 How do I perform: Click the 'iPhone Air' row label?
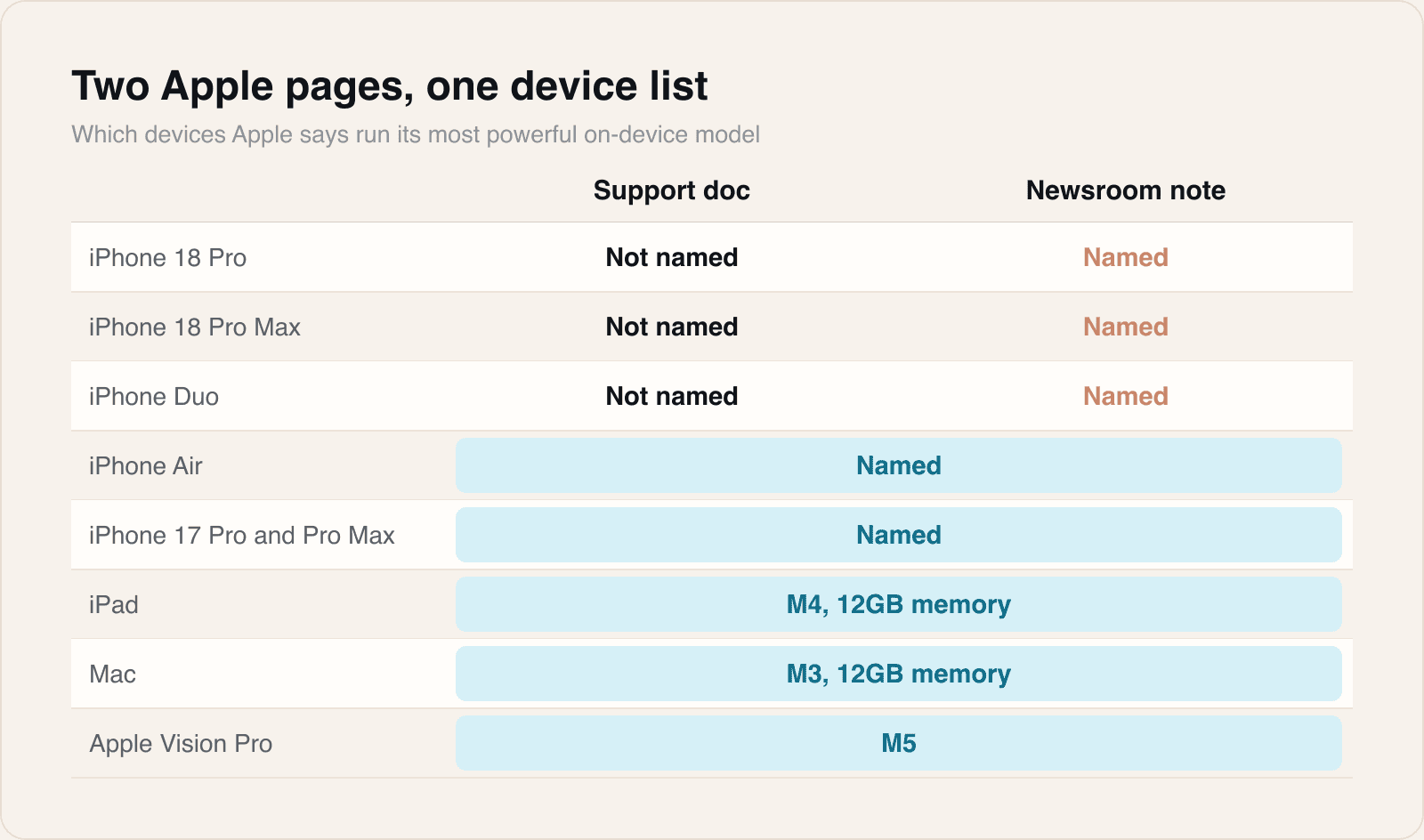146,466
